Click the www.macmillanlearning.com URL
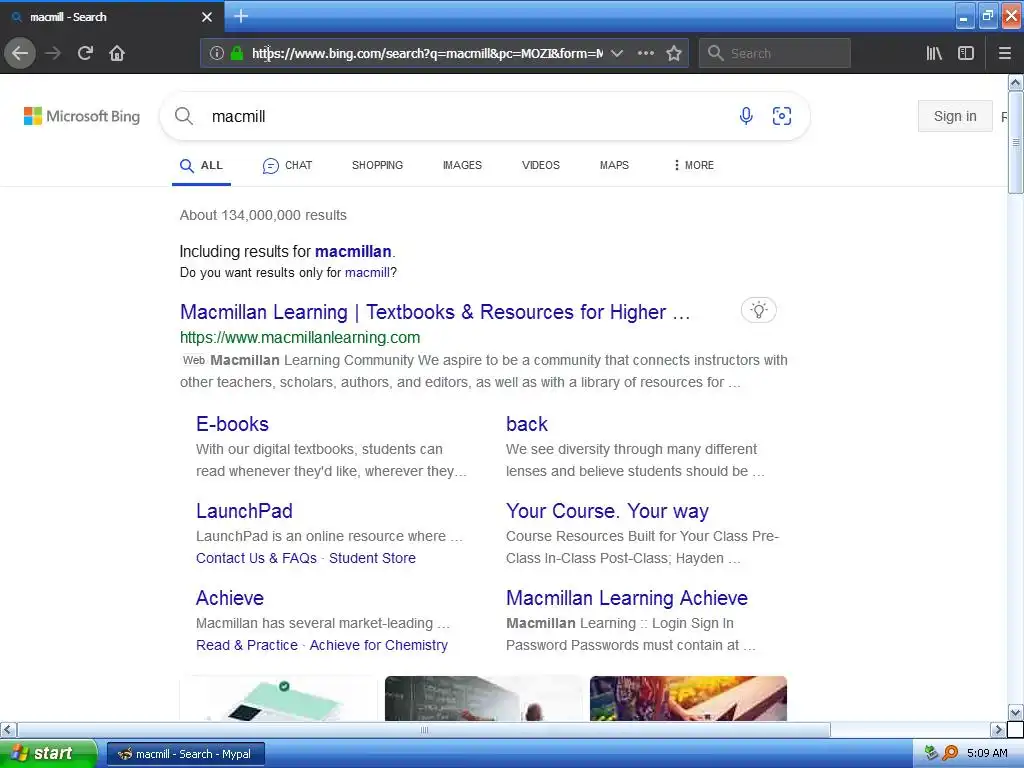1024x768 pixels. [300, 338]
